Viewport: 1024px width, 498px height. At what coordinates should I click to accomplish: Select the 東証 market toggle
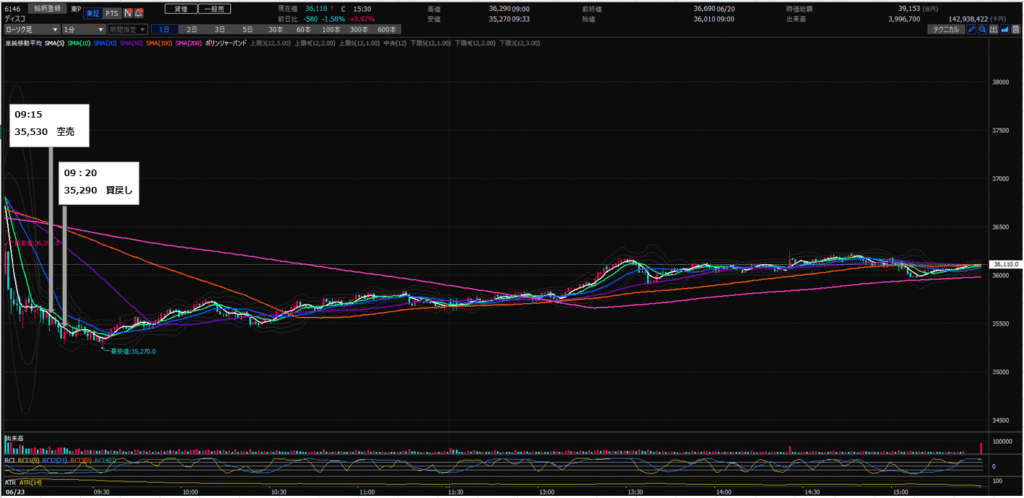pos(93,14)
